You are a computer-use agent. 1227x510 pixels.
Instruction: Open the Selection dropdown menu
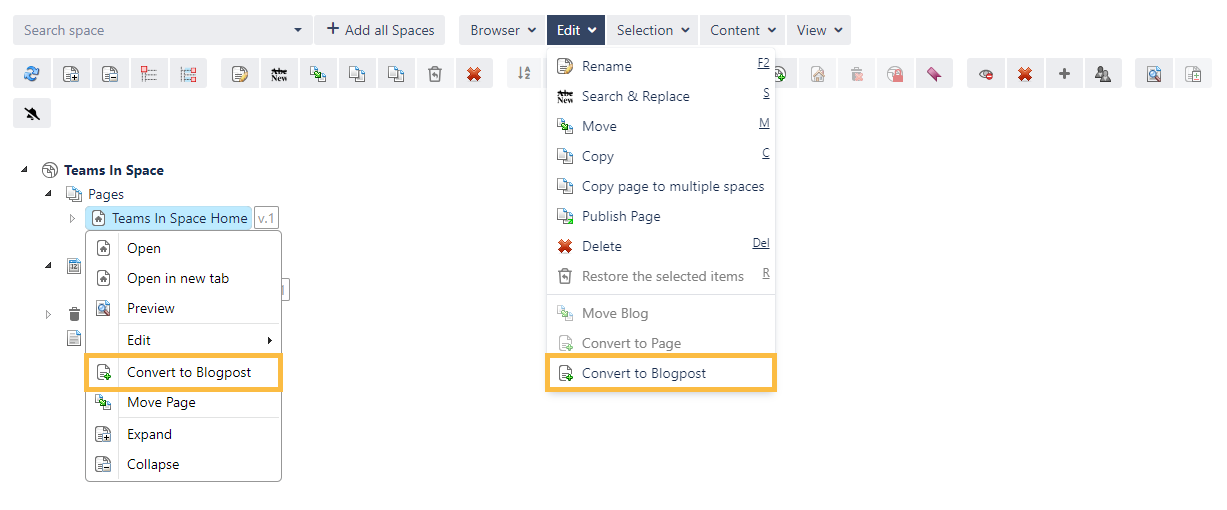pos(652,30)
